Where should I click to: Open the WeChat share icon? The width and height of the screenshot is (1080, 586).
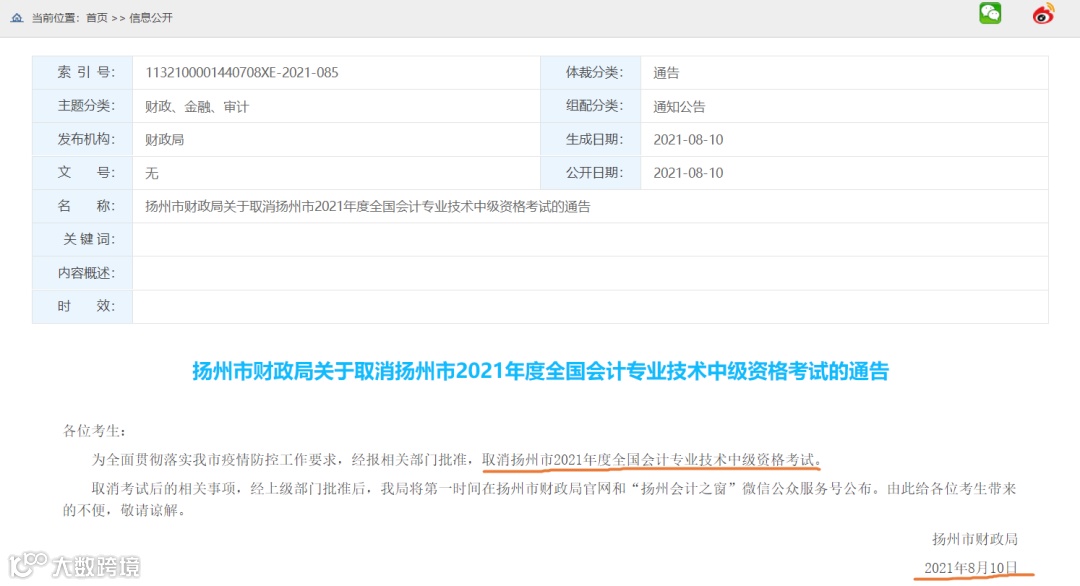click(990, 13)
